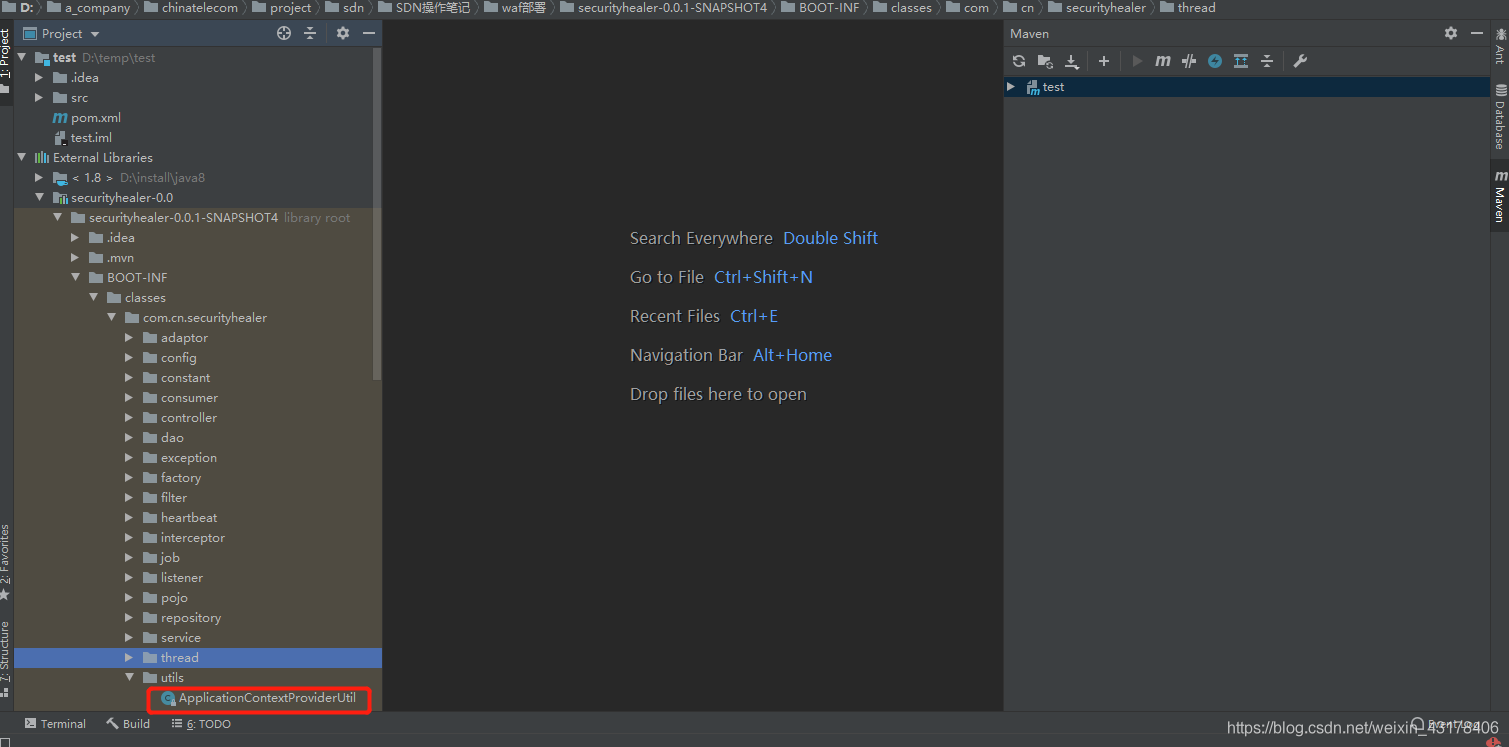1509x747 pixels.
Task: Collapse External Libraries node
Action: coord(22,157)
